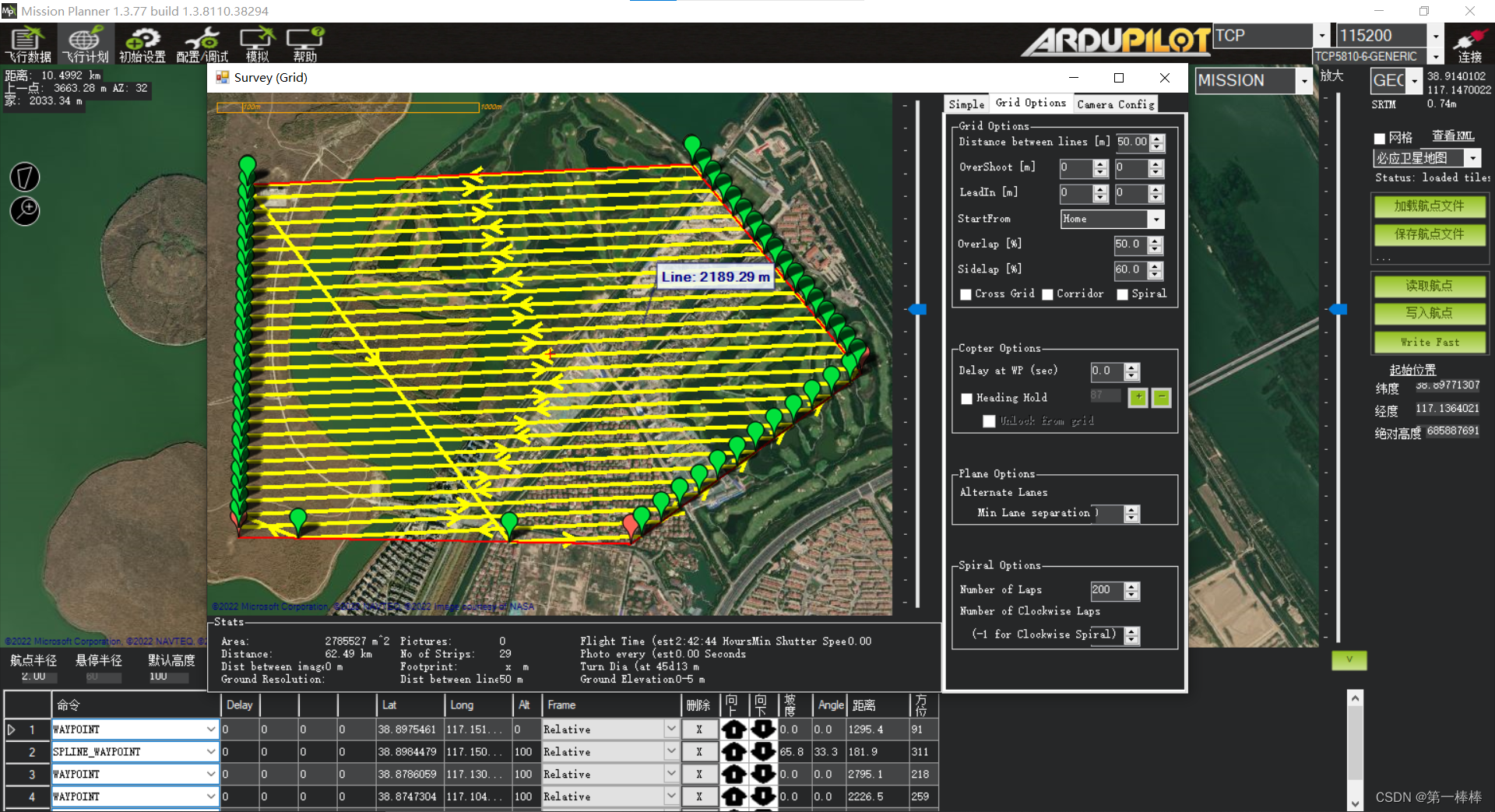The height and width of the screenshot is (812, 1495).
Task: Click waypoint list scrollbar down arrow
Action: [1356, 803]
